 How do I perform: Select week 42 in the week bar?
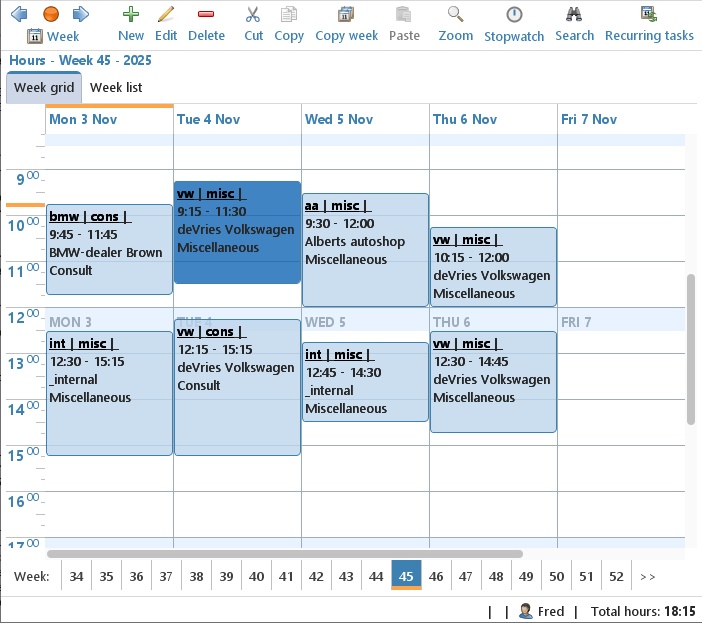(316, 576)
